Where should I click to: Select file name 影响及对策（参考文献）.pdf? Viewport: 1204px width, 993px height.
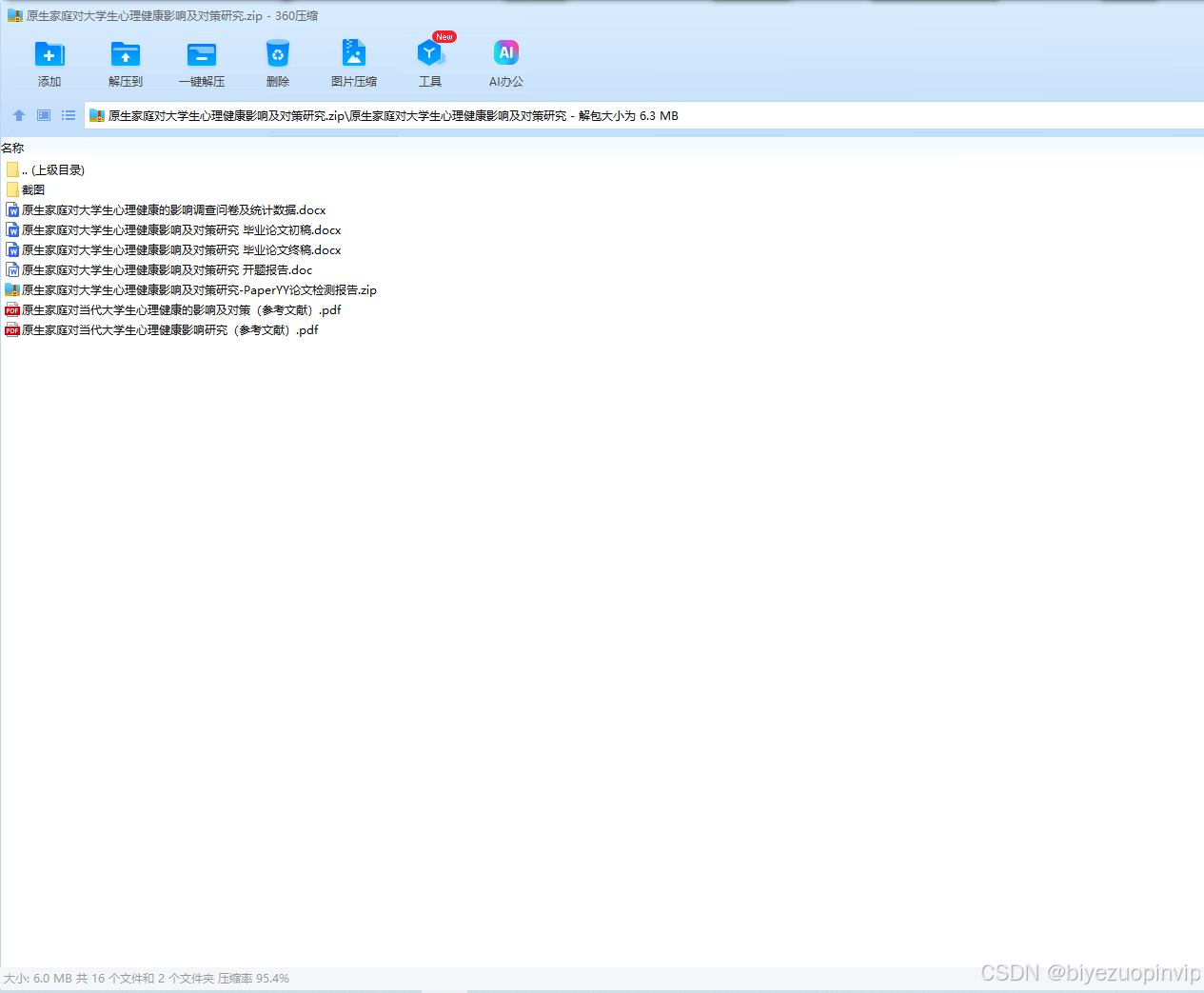(182, 309)
